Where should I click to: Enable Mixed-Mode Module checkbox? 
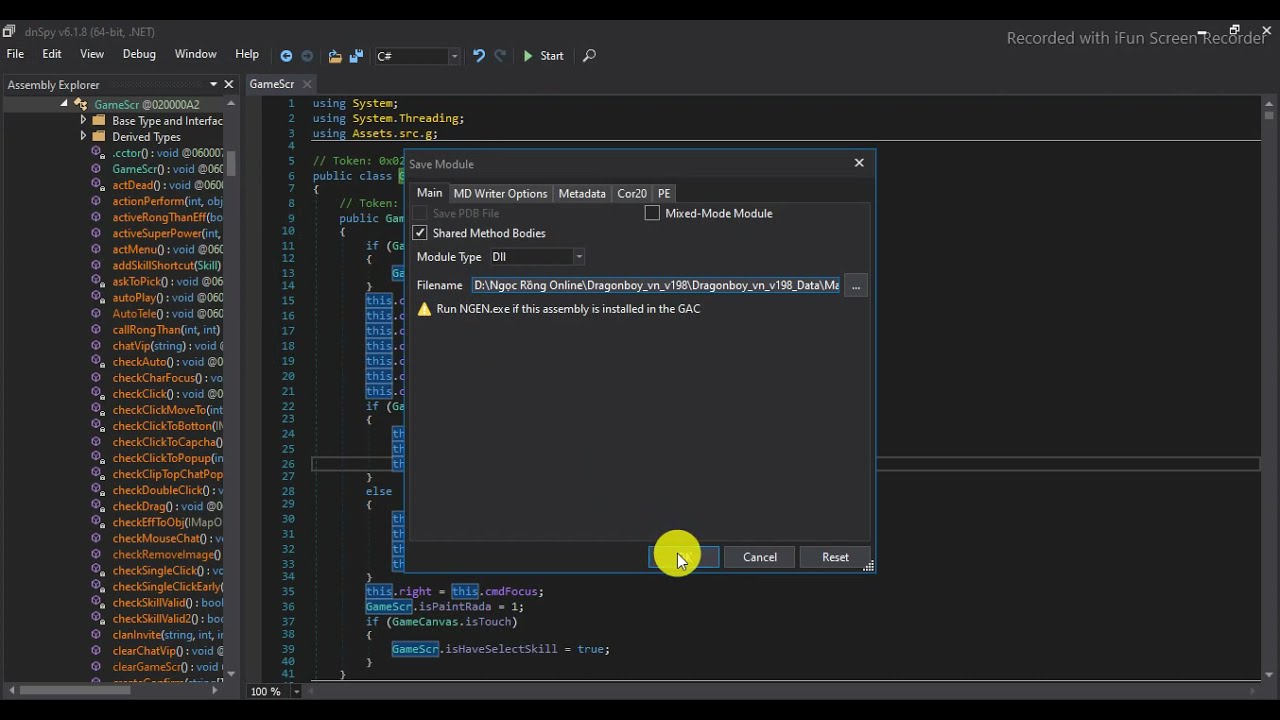pyautogui.click(x=652, y=213)
